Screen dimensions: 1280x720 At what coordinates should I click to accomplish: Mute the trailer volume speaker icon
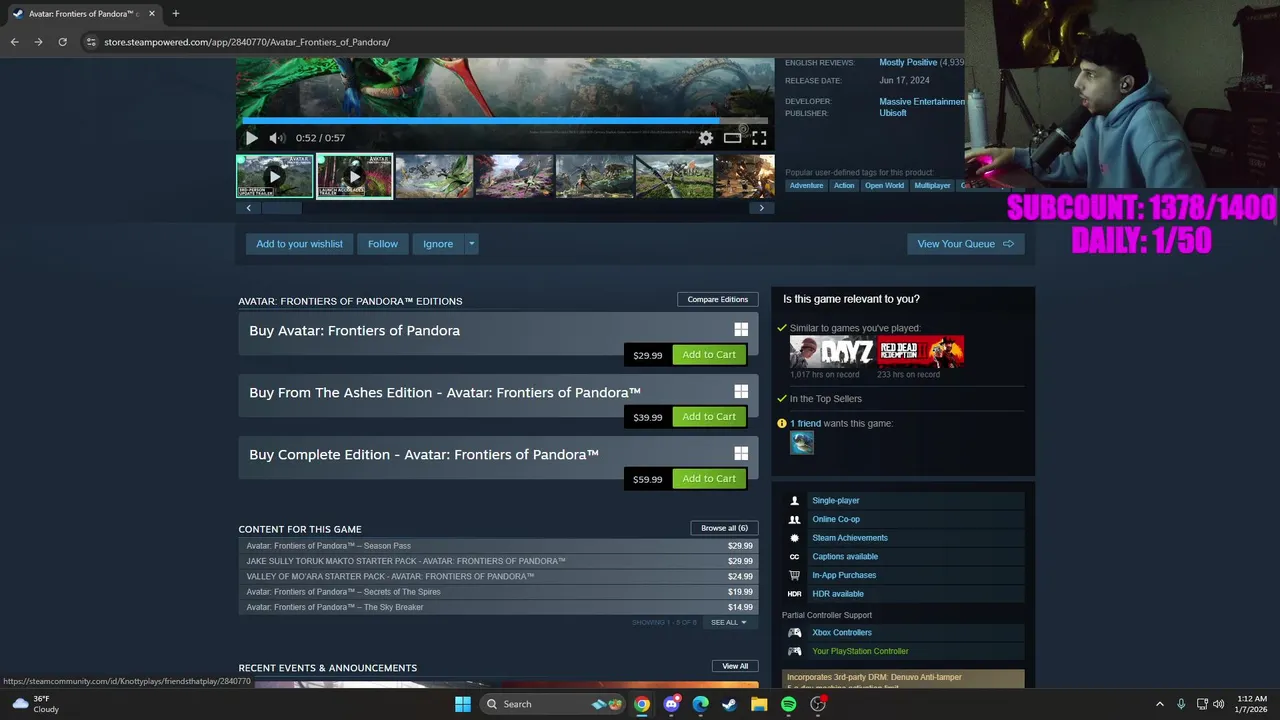[x=277, y=138]
